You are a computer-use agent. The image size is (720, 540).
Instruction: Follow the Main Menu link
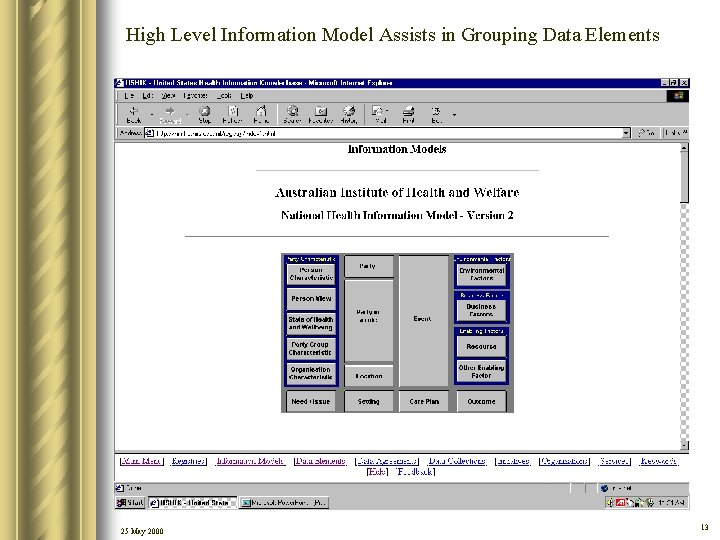tap(141, 461)
